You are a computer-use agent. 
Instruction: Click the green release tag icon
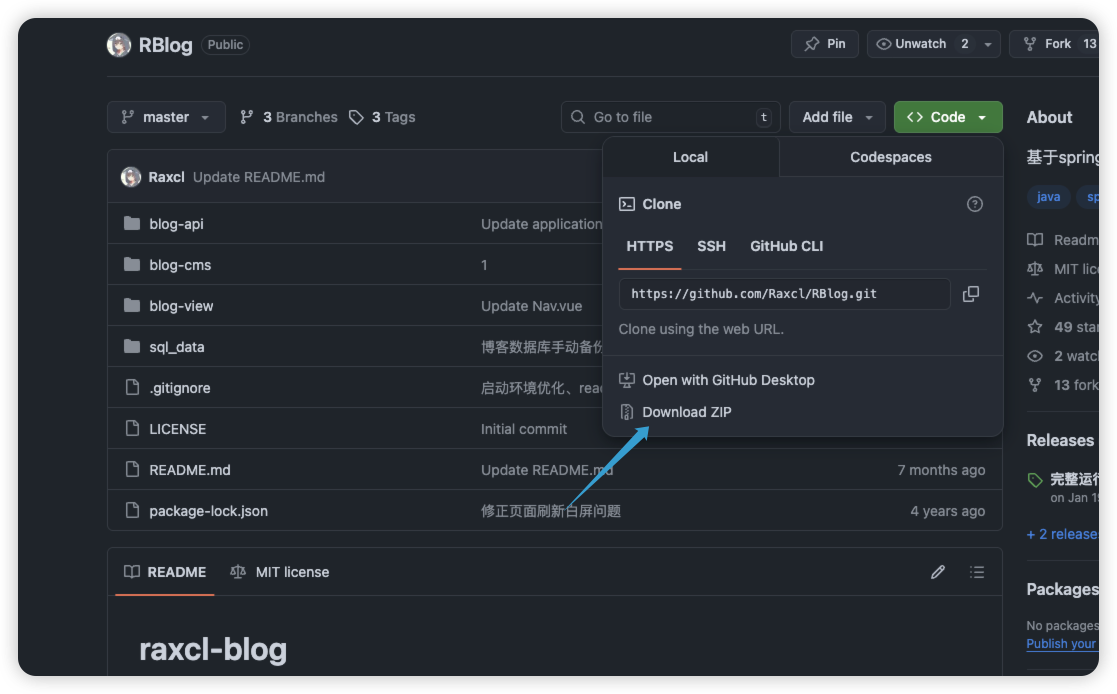click(1035, 480)
